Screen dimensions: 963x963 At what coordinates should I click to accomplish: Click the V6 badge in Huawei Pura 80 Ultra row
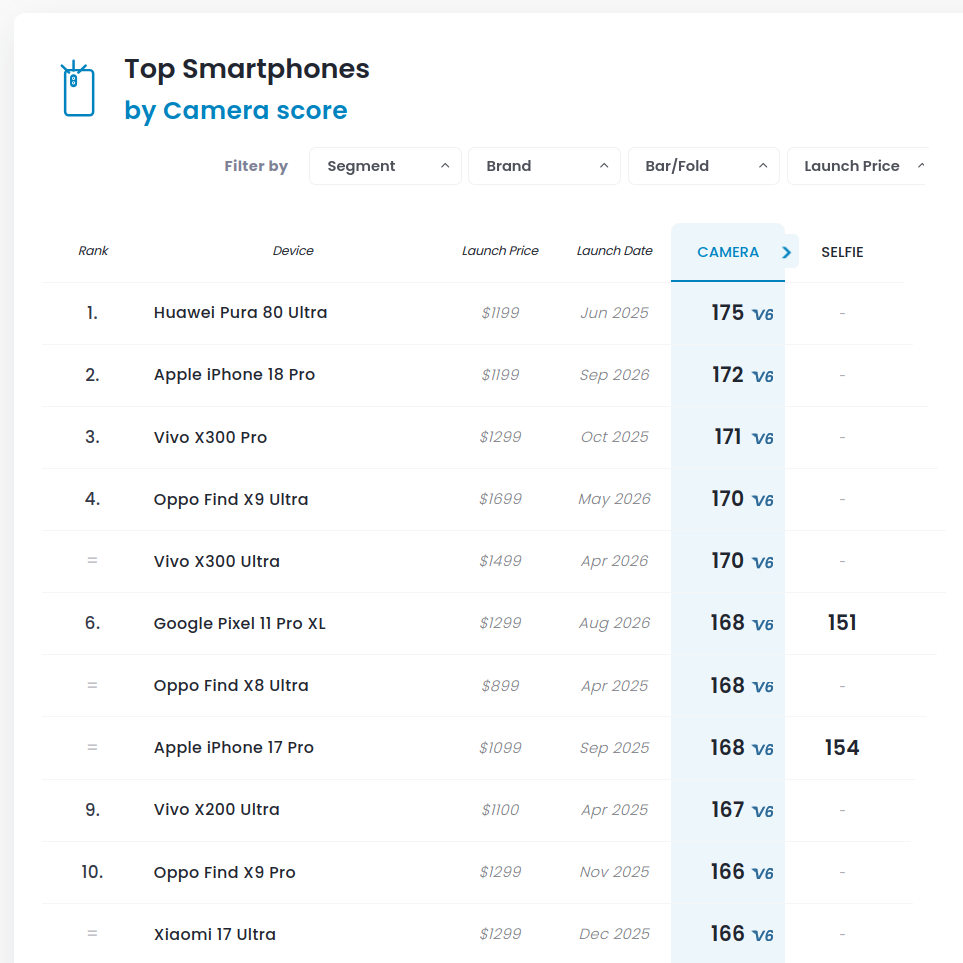click(763, 315)
